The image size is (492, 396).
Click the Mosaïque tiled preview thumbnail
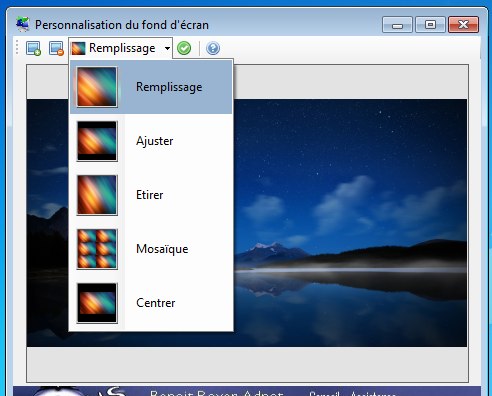(x=97, y=249)
